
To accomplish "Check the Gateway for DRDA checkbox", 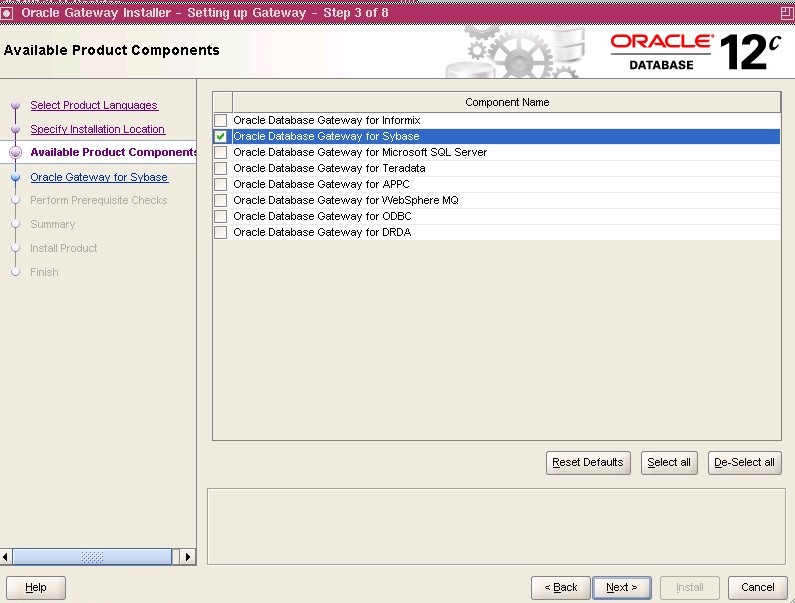I will pos(221,232).
